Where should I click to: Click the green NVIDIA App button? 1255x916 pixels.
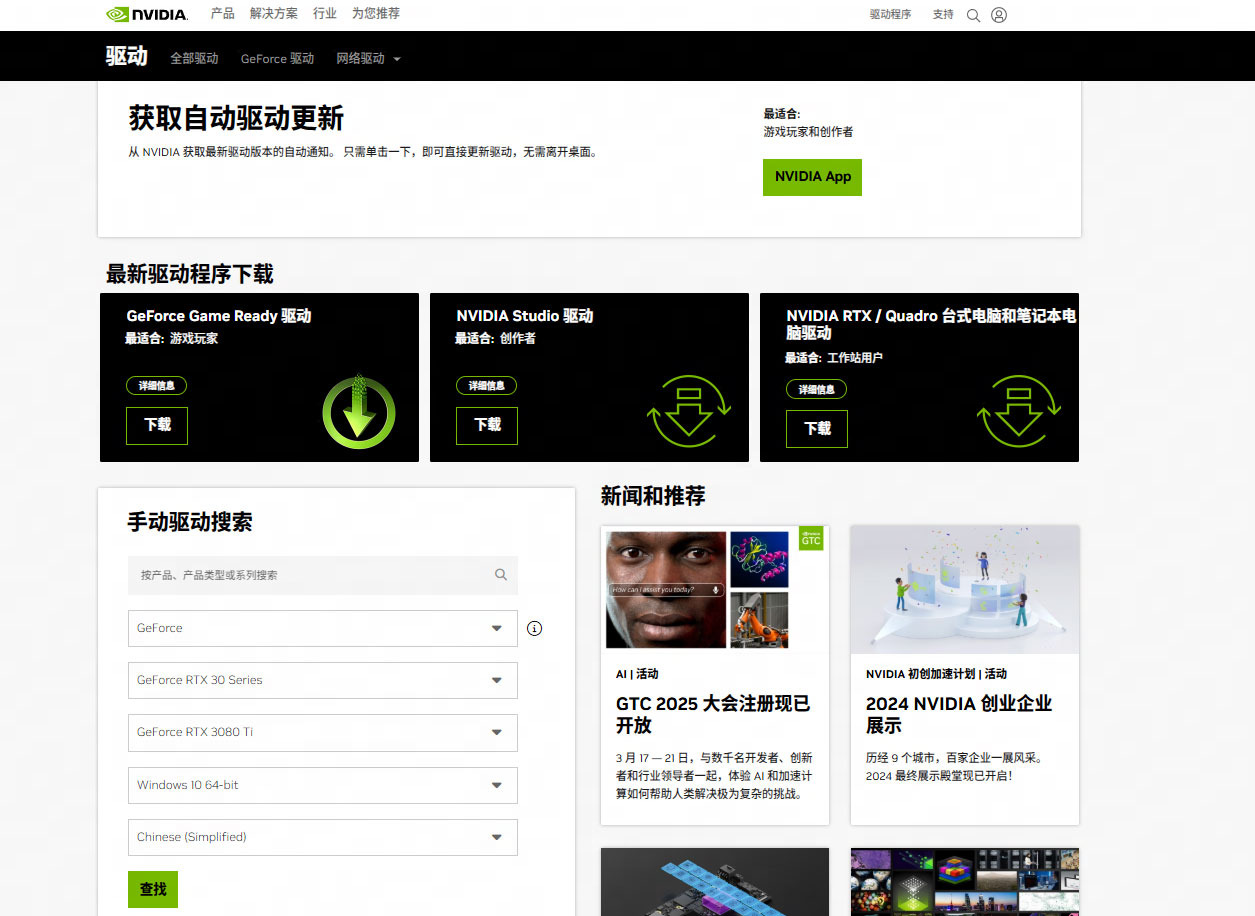click(x=812, y=177)
